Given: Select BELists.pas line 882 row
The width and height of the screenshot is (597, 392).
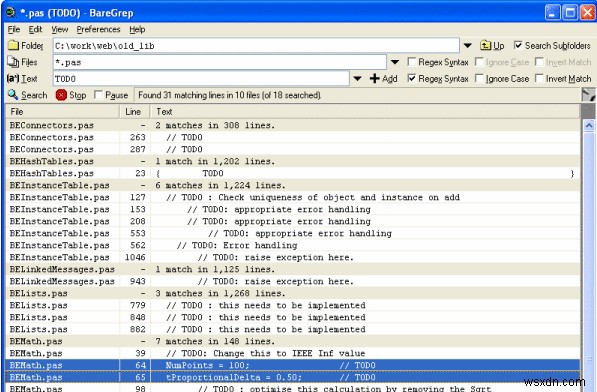Looking at the screenshot, I should coord(293,329).
